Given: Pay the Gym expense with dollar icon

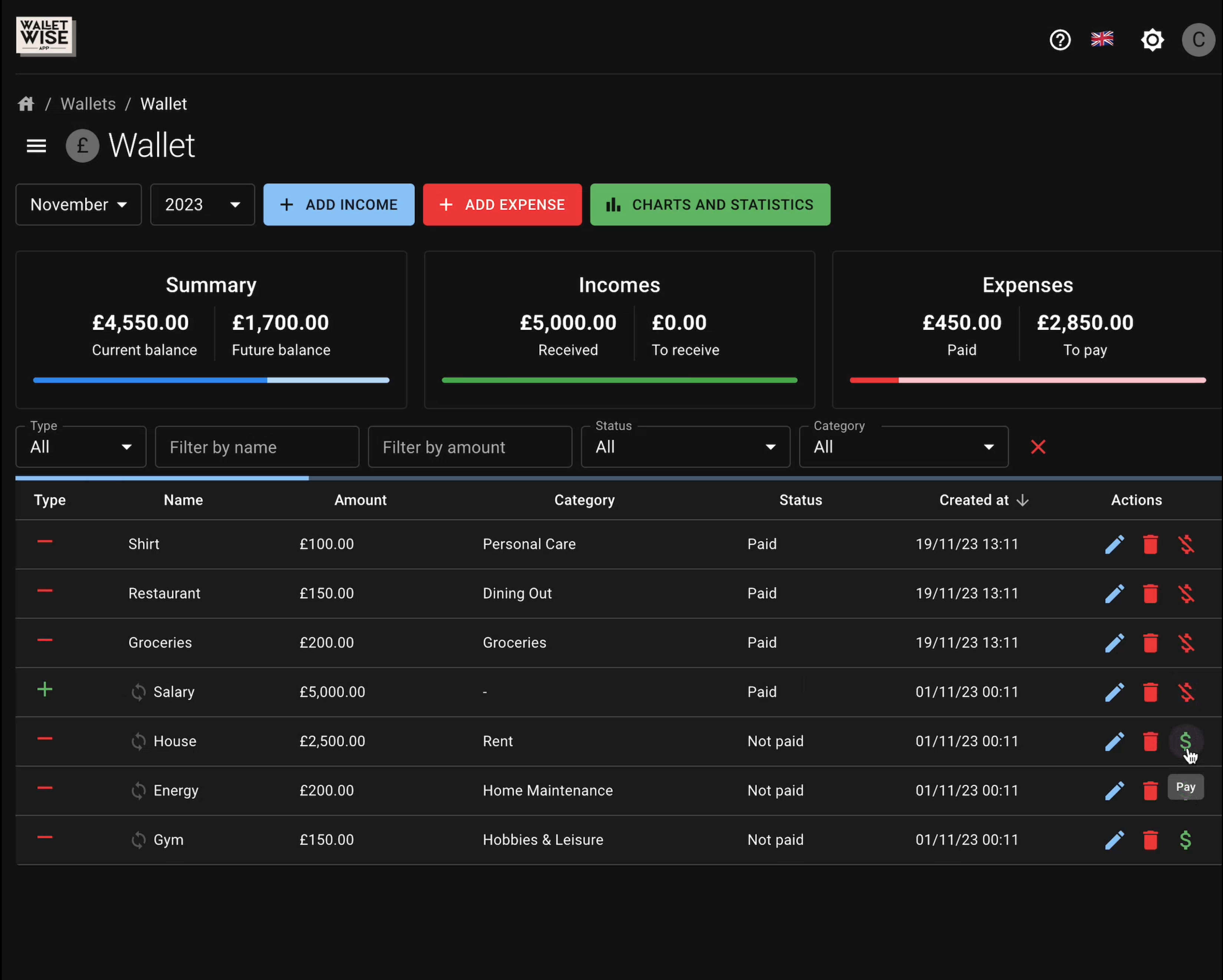Looking at the screenshot, I should tap(1185, 841).
